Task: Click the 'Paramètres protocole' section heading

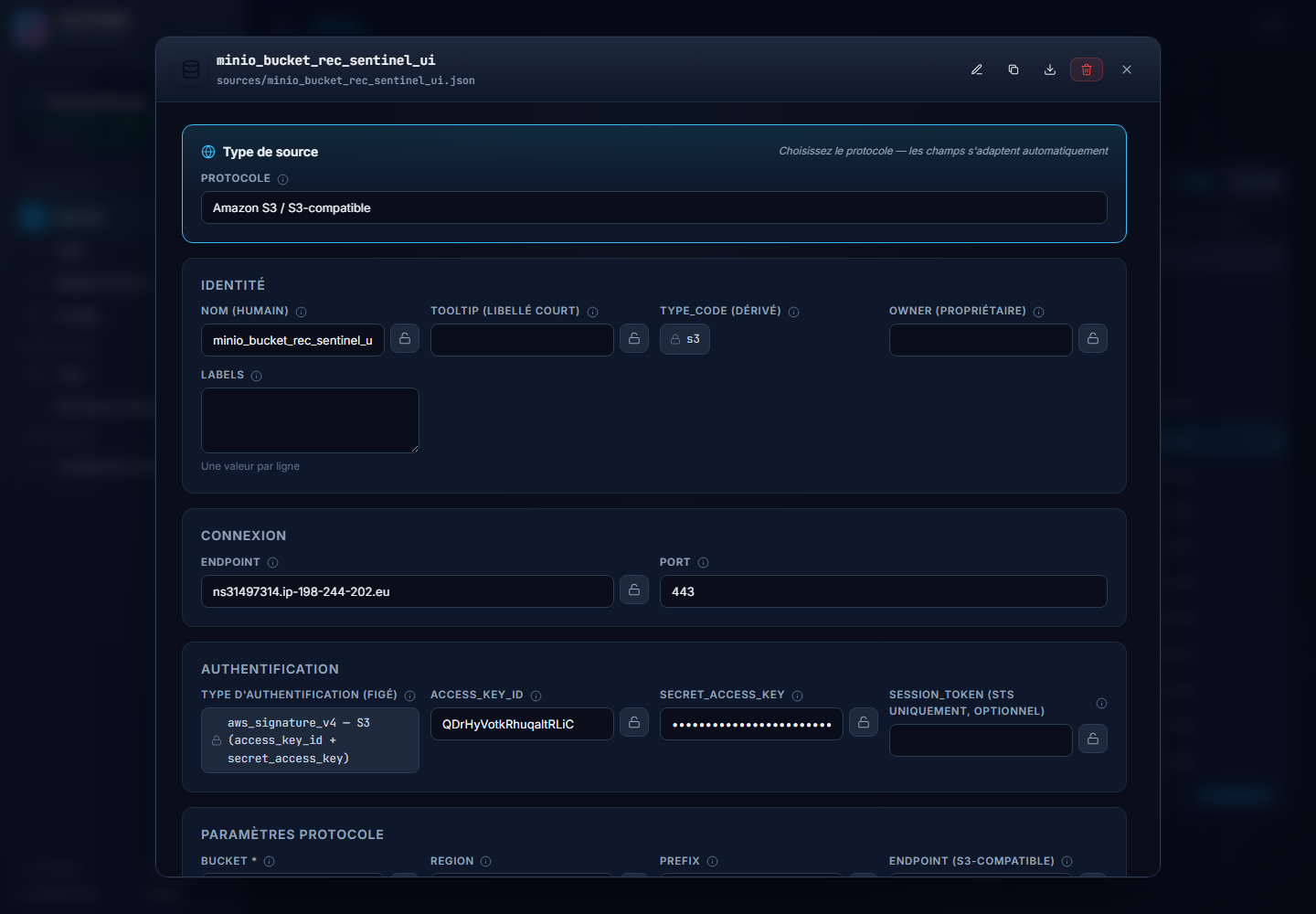Action: [292, 834]
